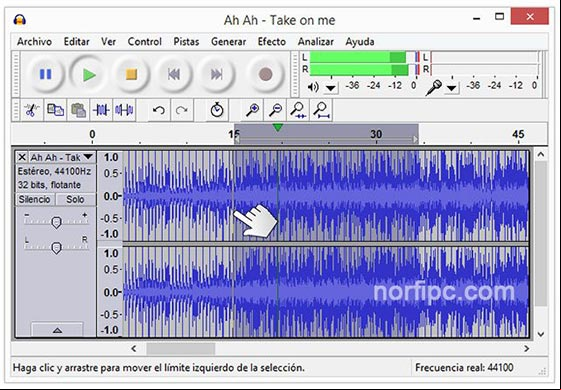Toggle the Solo button on the track

(75, 199)
